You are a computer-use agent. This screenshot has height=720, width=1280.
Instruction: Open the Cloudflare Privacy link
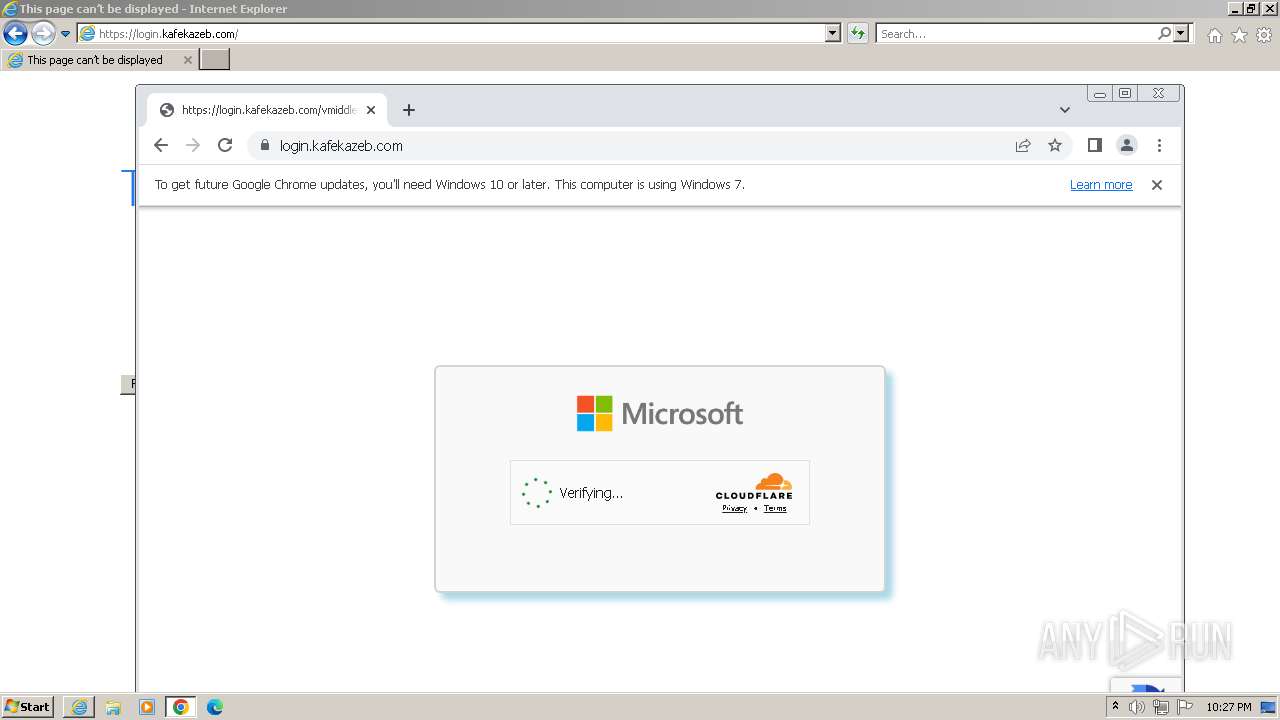pyautogui.click(x=735, y=508)
